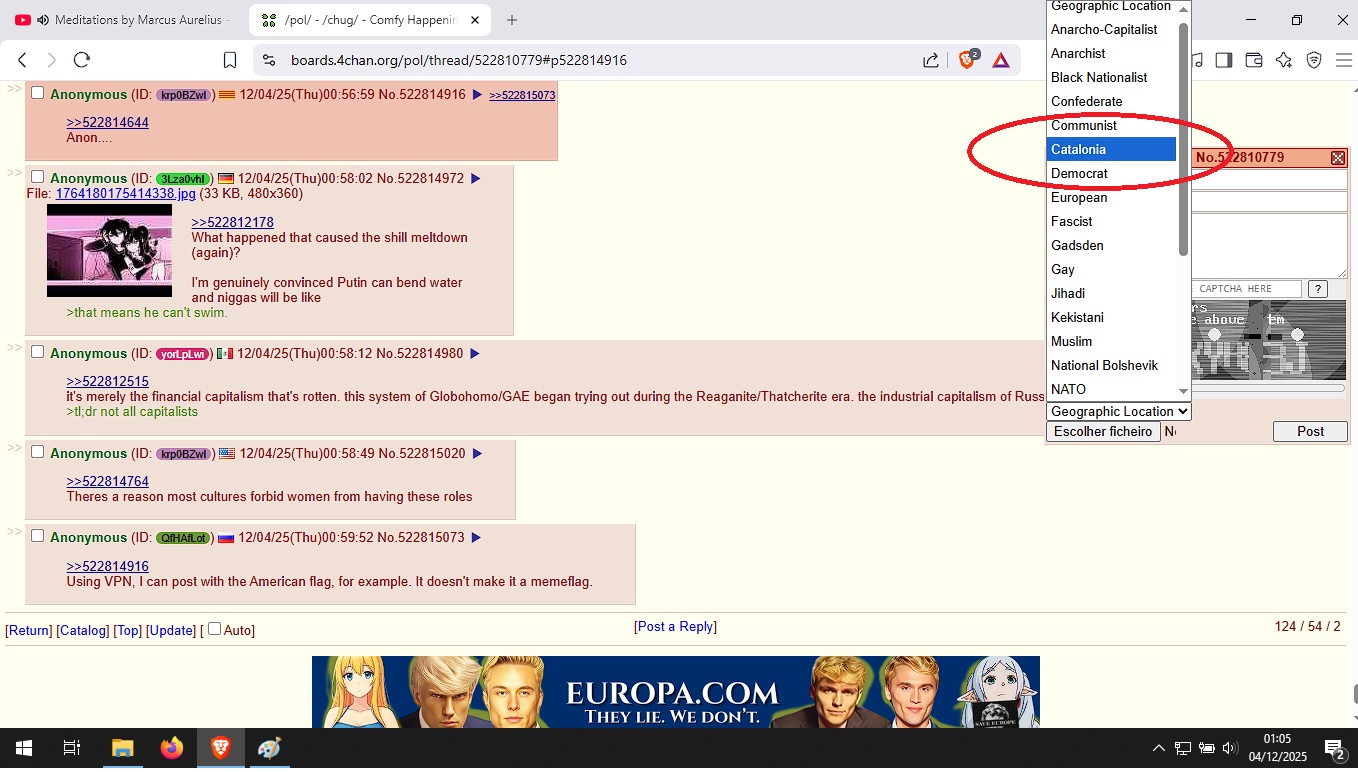
Task: Choose Black Nationalist flag option
Action: [x=1111, y=77]
